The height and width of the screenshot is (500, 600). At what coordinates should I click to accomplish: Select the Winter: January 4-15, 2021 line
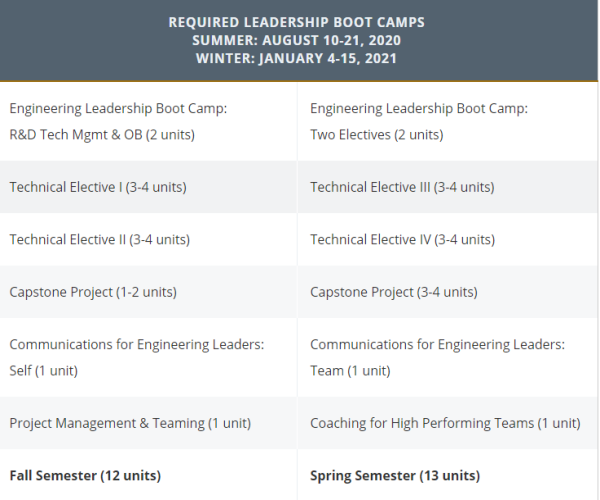coord(297,58)
